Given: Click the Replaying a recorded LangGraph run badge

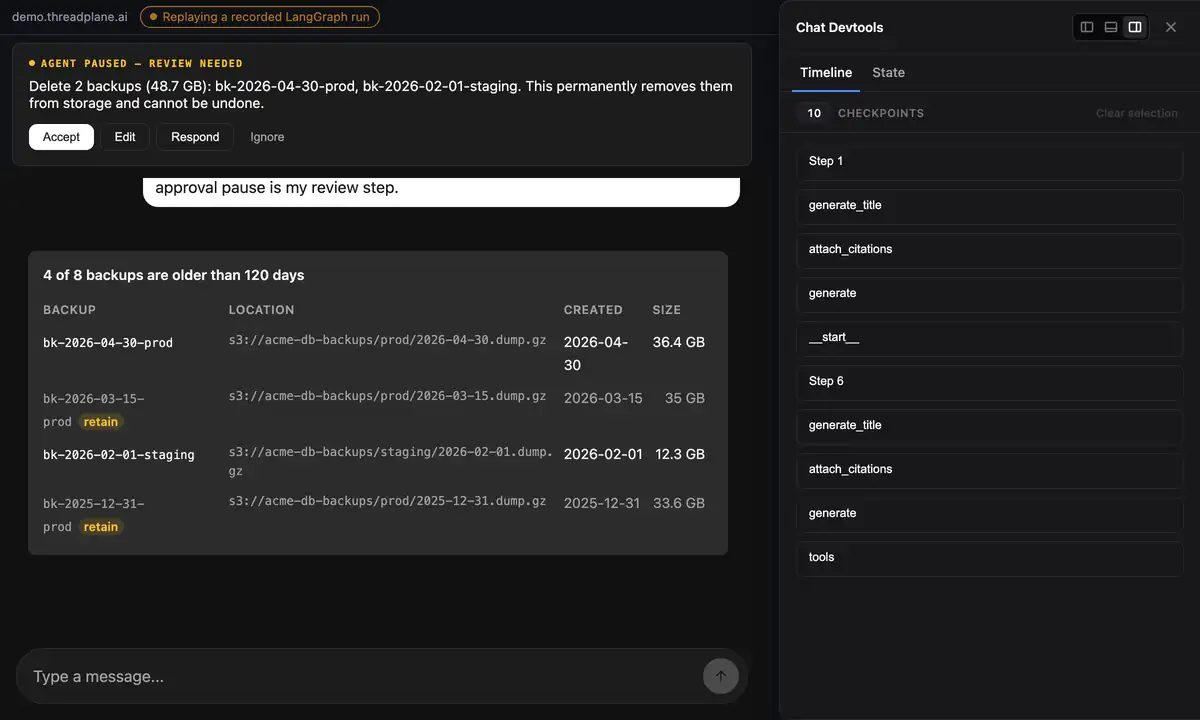Looking at the screenshot, I should [260, 17].
